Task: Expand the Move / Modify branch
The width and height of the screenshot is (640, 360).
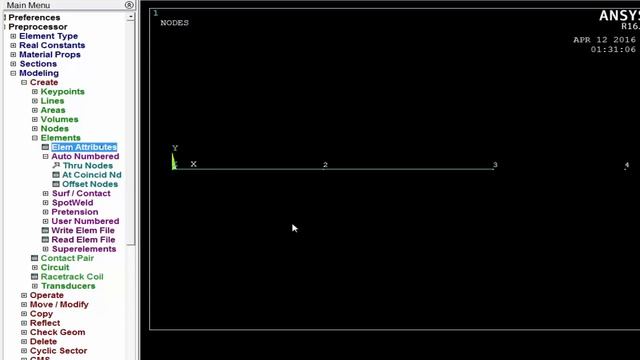Action: tap(24, 304)
